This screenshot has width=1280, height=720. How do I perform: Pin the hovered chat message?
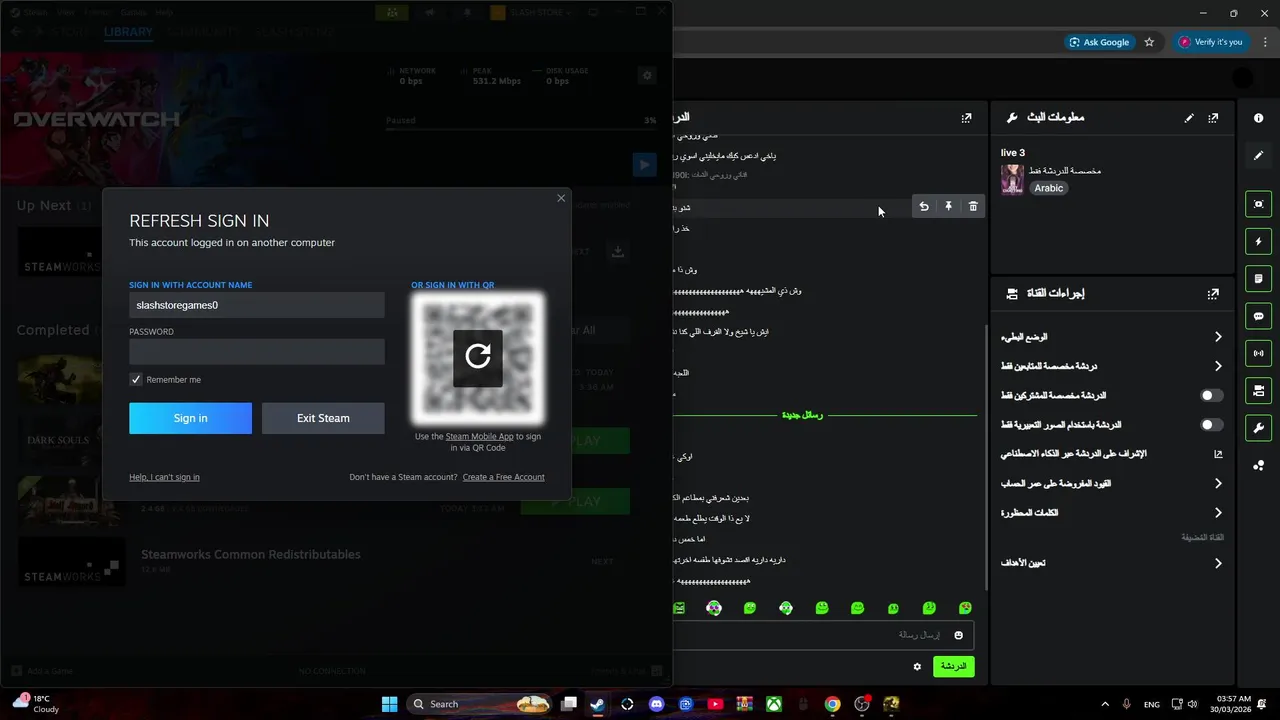949,206
